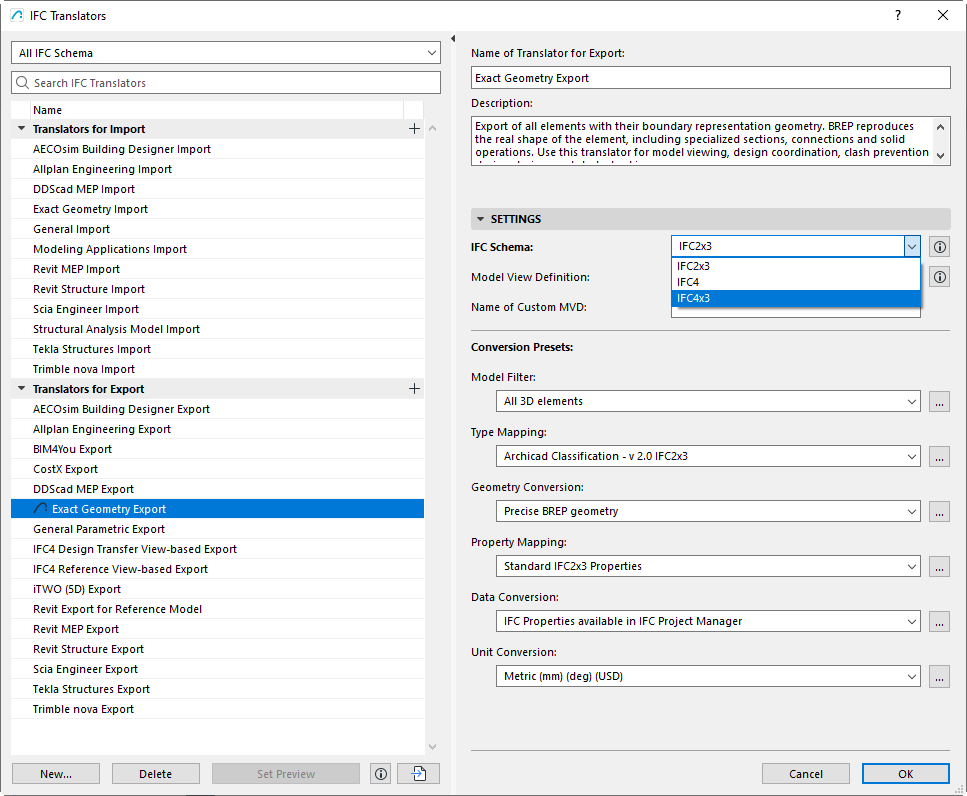
Task: Click the Name column header
Action: 217,110
